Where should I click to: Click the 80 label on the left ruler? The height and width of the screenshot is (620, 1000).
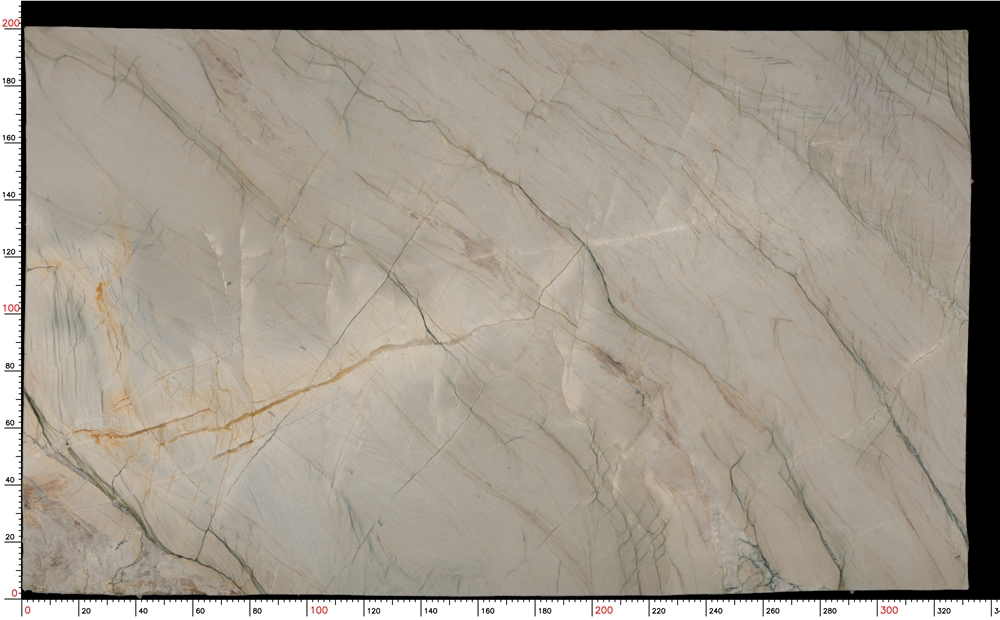(8, 365)
